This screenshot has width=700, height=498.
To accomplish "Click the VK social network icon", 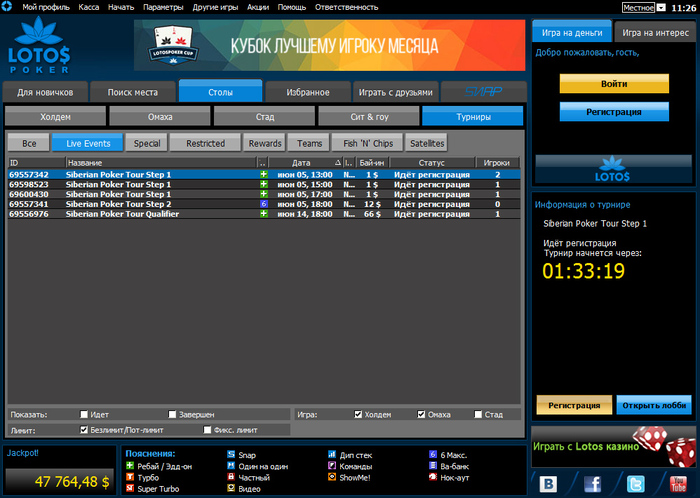I will (x=549, y=484).
